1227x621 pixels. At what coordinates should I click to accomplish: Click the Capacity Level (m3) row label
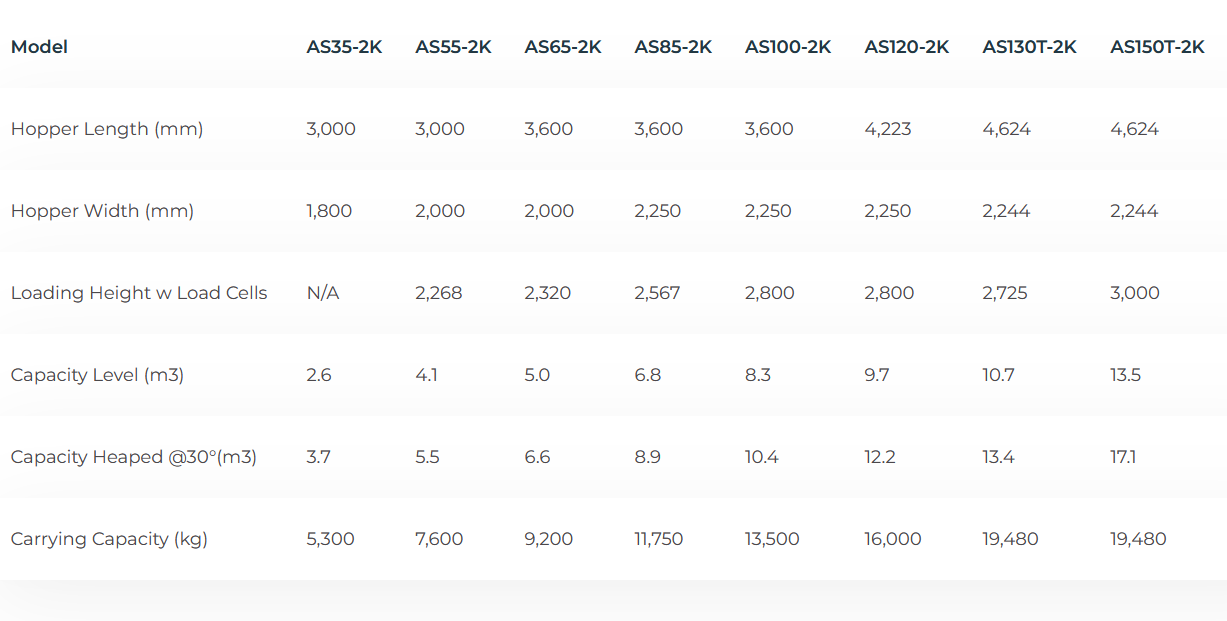(x=97, y=375)
